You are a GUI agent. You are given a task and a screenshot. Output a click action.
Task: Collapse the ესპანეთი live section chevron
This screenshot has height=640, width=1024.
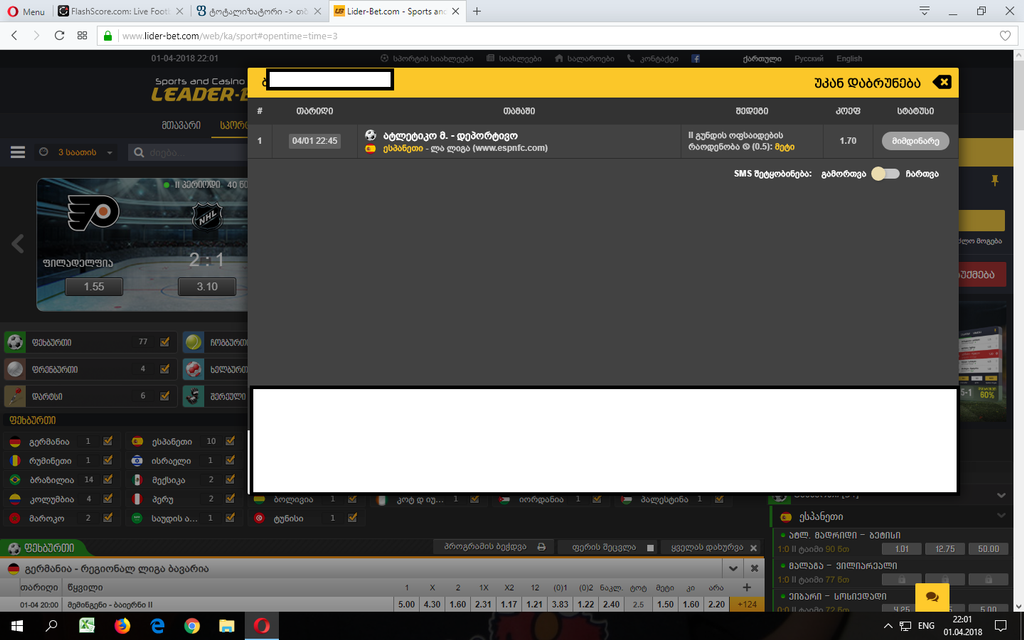click(1001, 517)
